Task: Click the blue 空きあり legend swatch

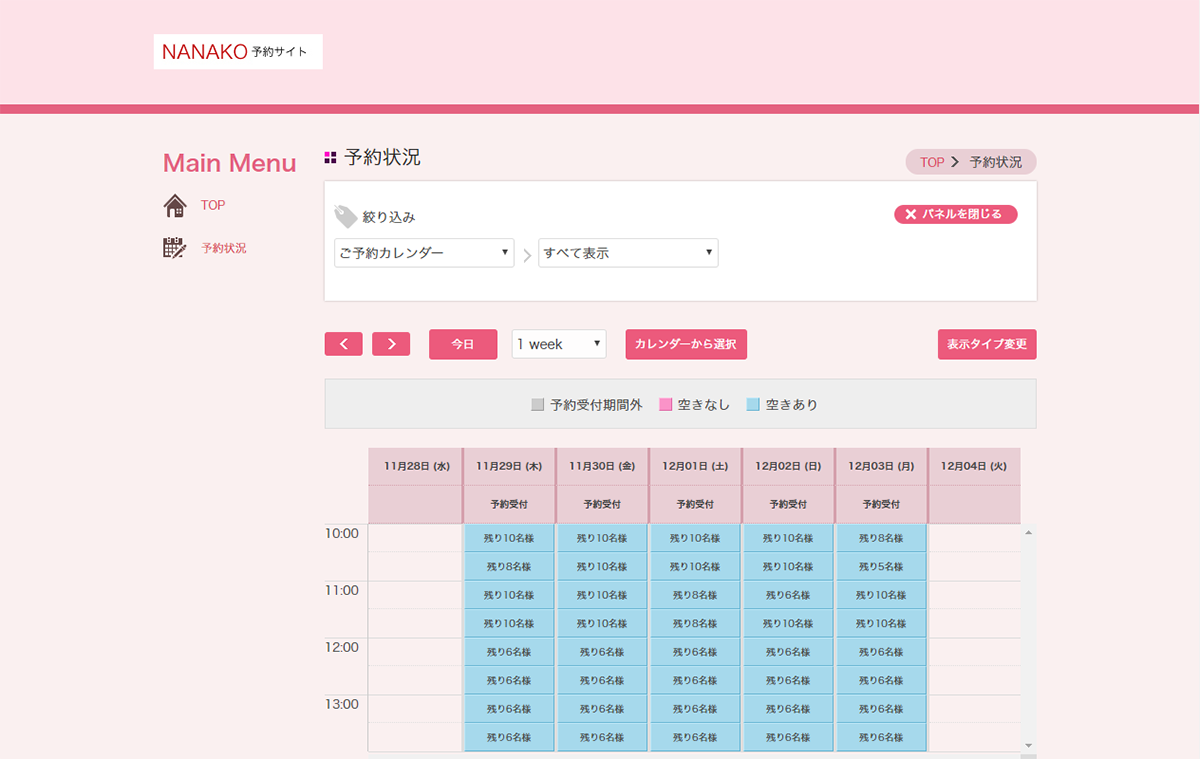Action: (753, 405)
